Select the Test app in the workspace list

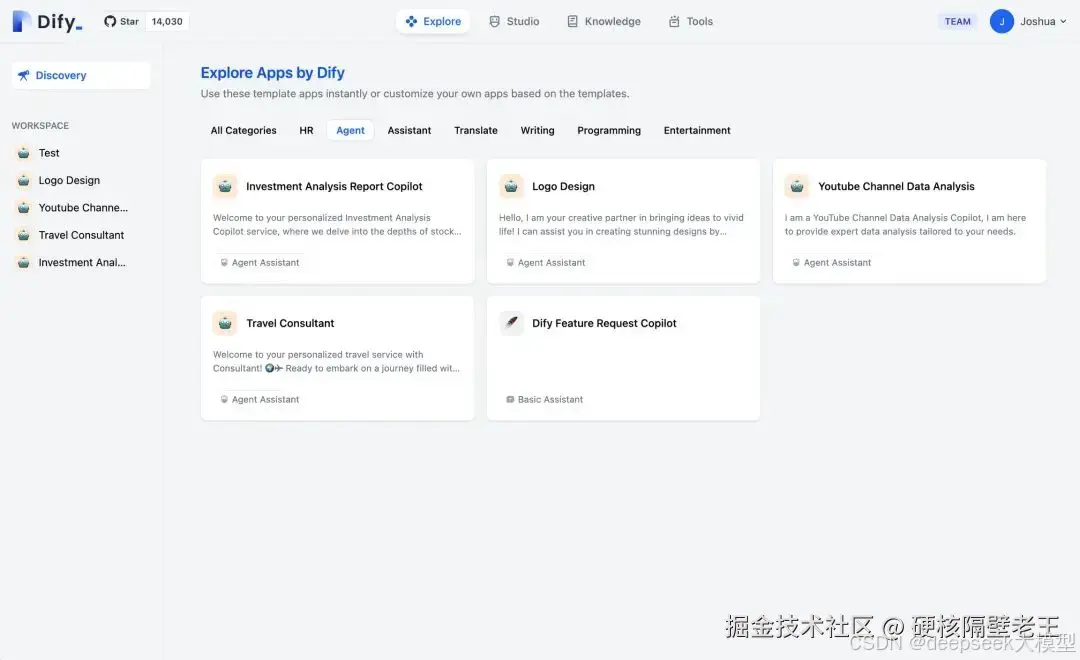(x=47, y=152)
